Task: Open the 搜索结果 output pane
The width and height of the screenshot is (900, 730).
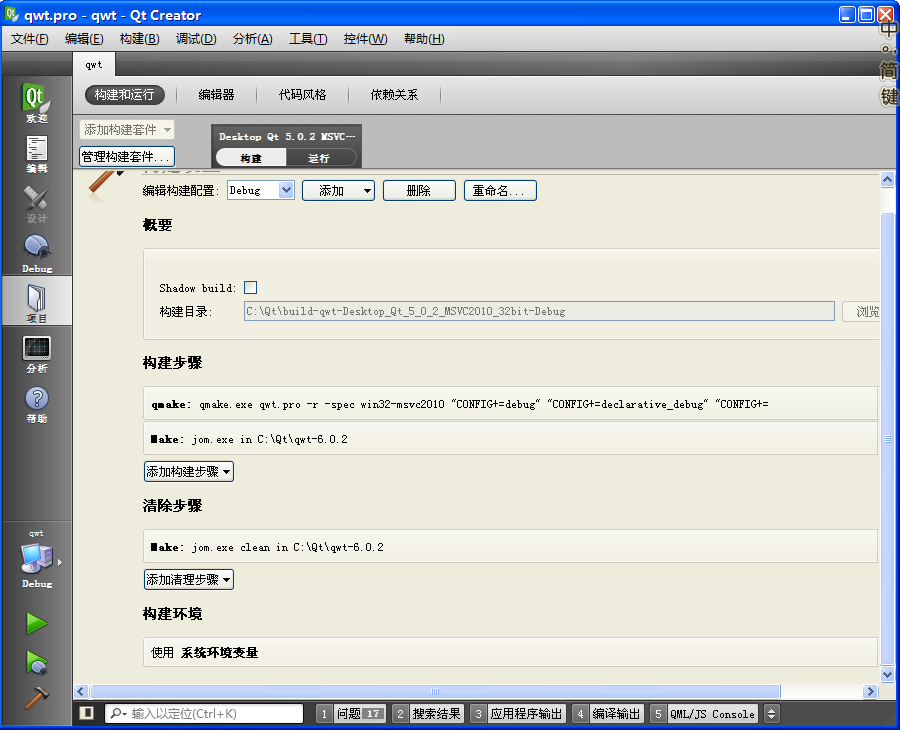Action: [428, 714]
